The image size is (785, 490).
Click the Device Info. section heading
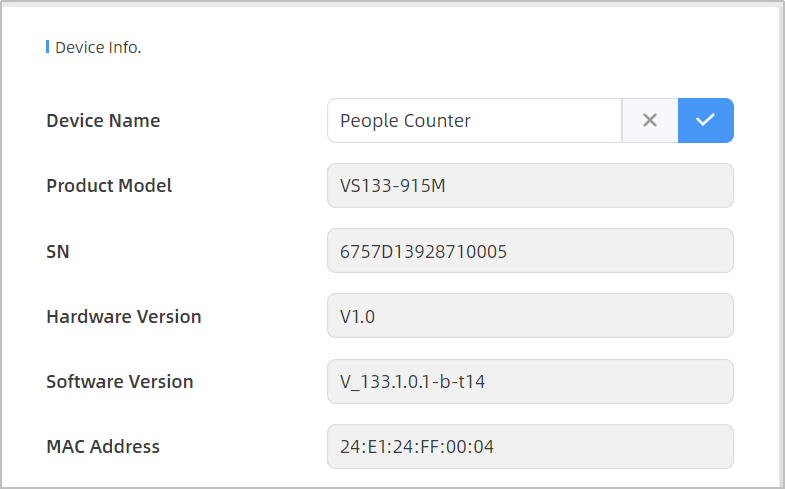coord(98,47)
